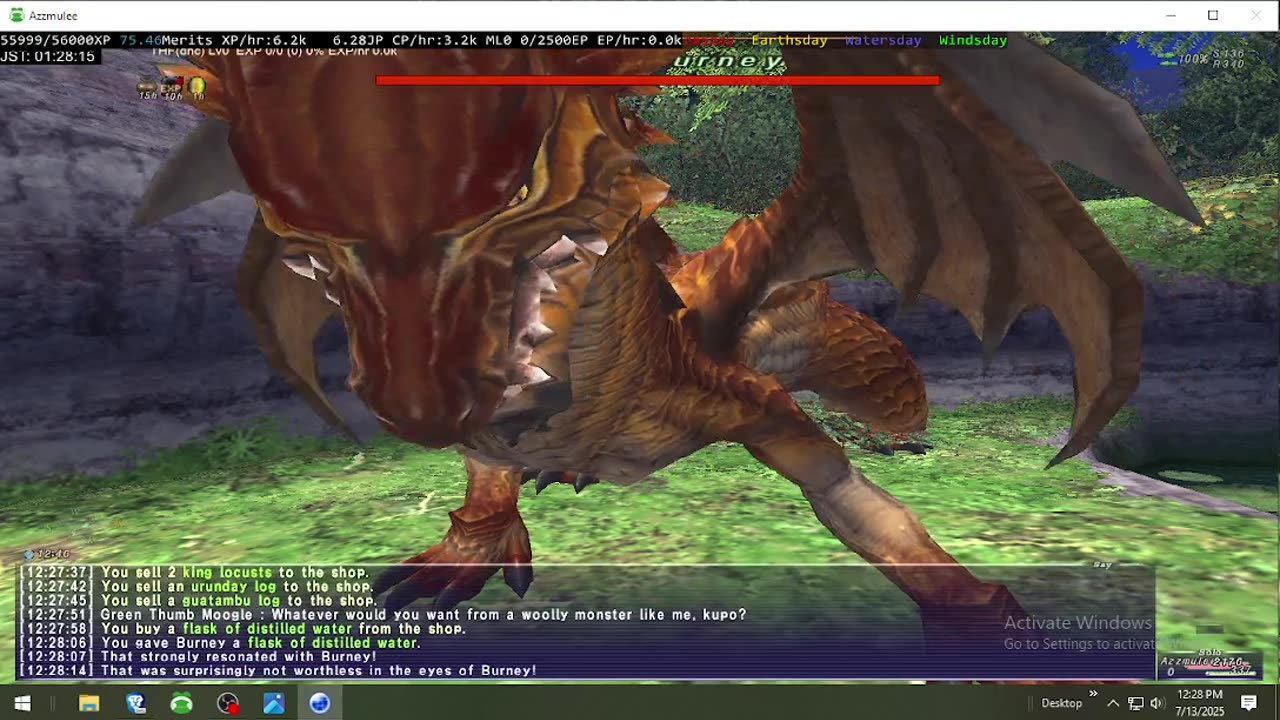Maximize the Azzmulee game window
Image resolution: width=1280 pixels, height=720 pixels.
click(x=1213, y=15)
